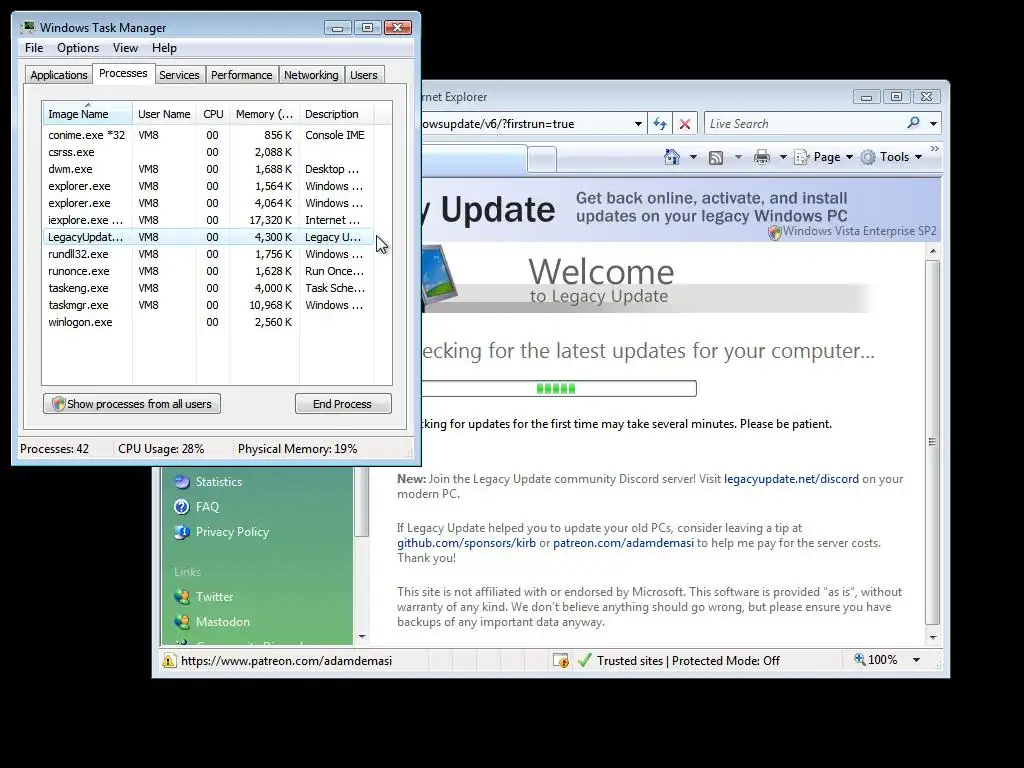Screen dimensions: 1024x768
Task: Click the Mastodon link icon in sidebar
Action: click(x=182, y=622)
